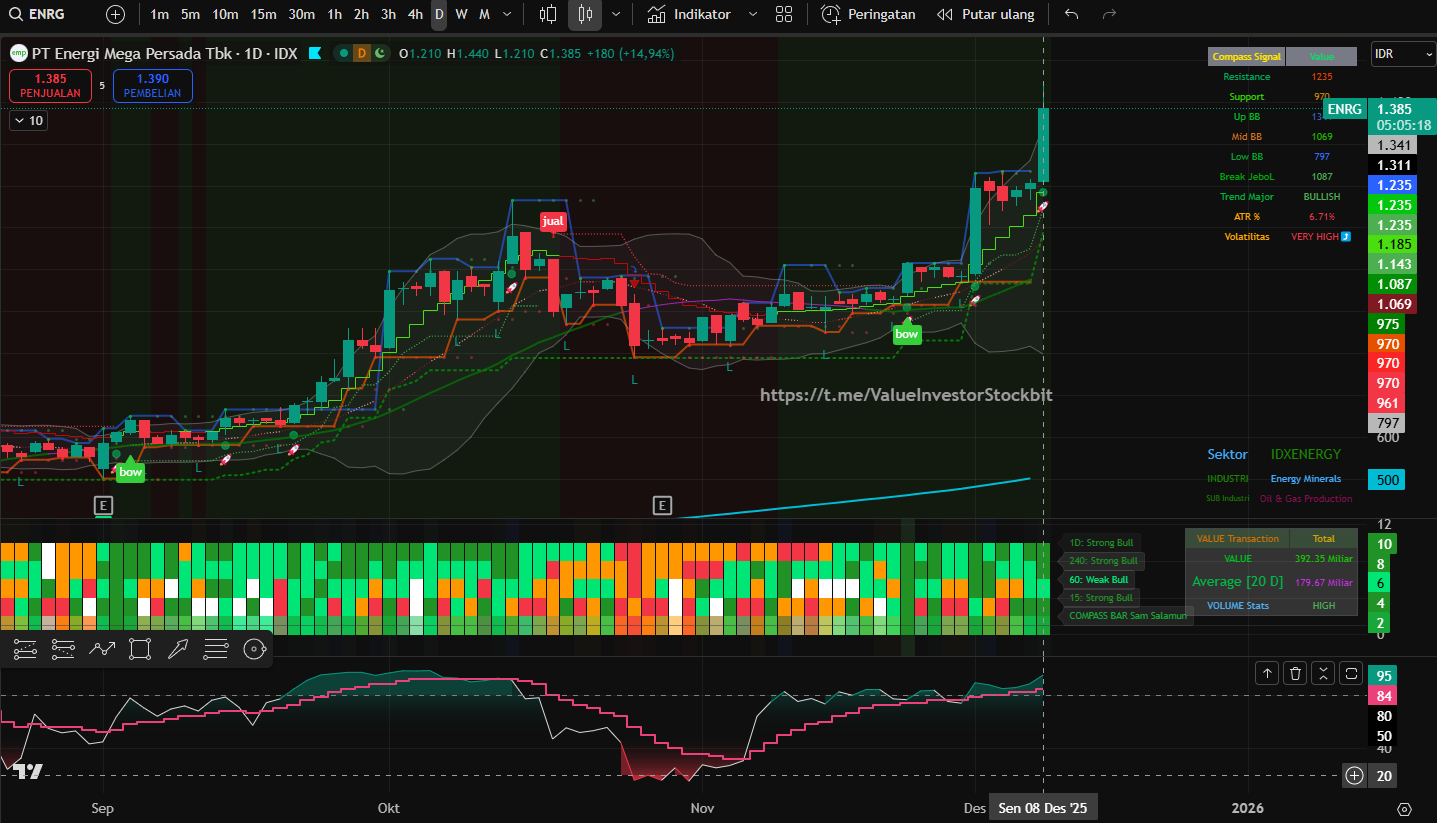Click the Oil & Gas Production text
This screenshot has width=1437, height=823.
coord(1305,498)
